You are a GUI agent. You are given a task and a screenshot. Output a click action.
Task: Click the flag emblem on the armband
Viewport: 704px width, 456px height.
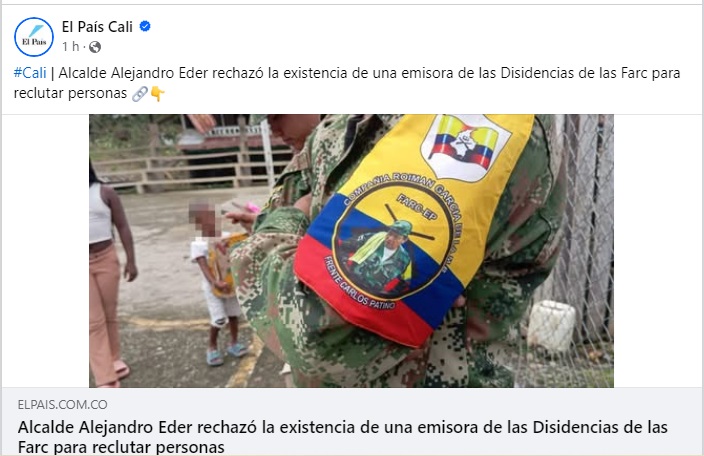click(465, 146)
